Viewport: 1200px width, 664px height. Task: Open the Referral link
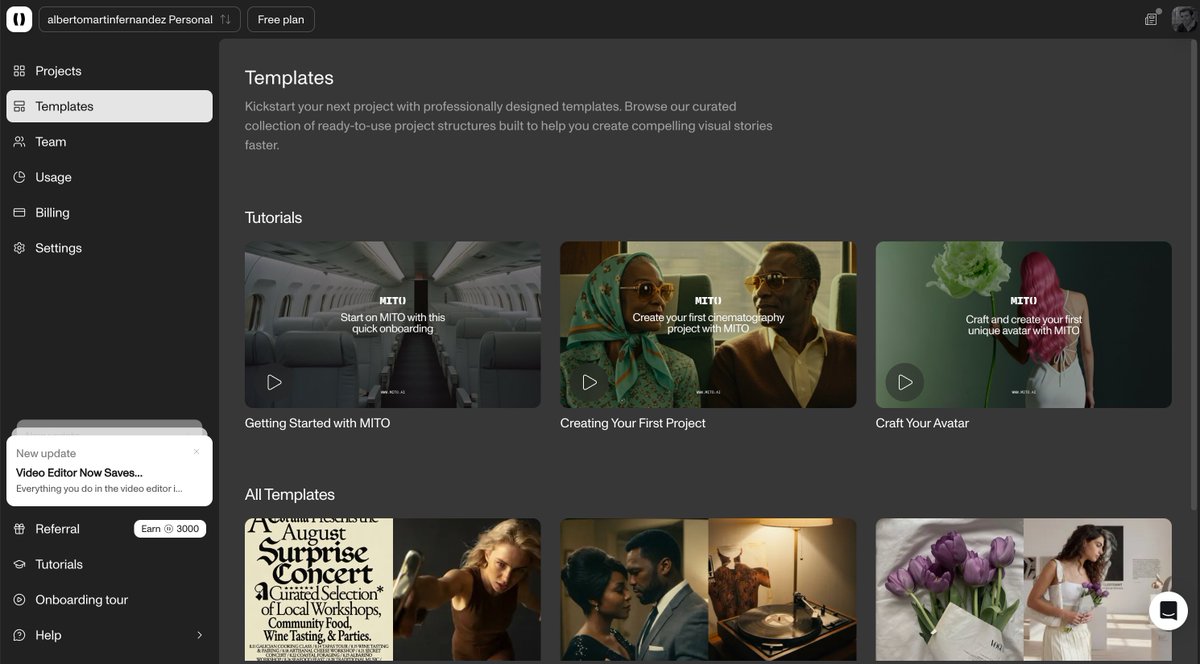click(x=57, y=529)
